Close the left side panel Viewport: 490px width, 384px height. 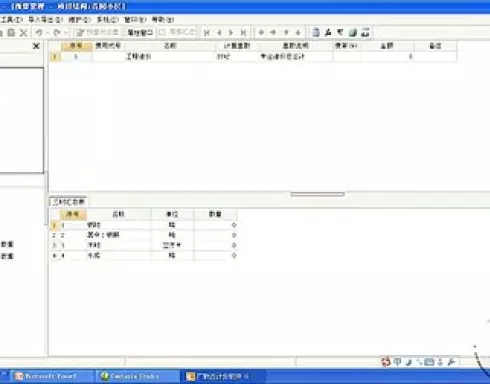[x=36, y=46]
